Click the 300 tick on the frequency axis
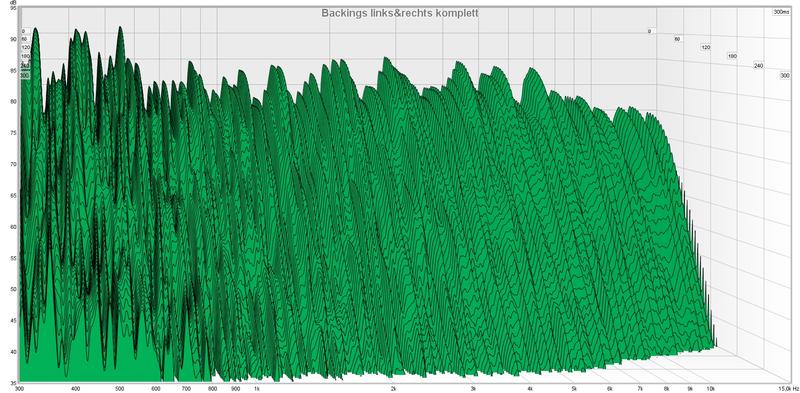 click(x=19, y=389)
